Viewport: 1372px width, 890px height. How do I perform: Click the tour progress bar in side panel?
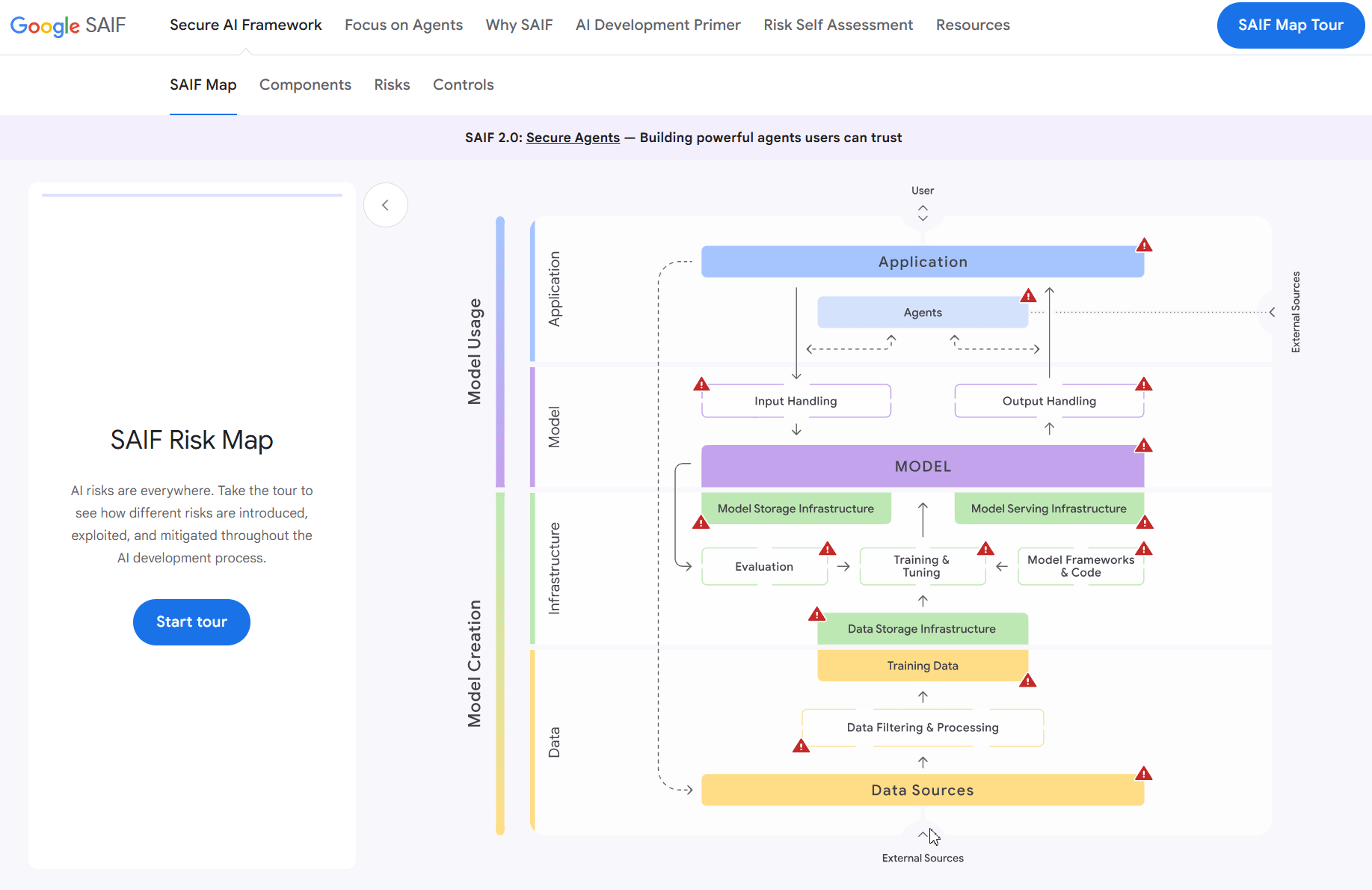pyautogui.click(x=192, y=195)
